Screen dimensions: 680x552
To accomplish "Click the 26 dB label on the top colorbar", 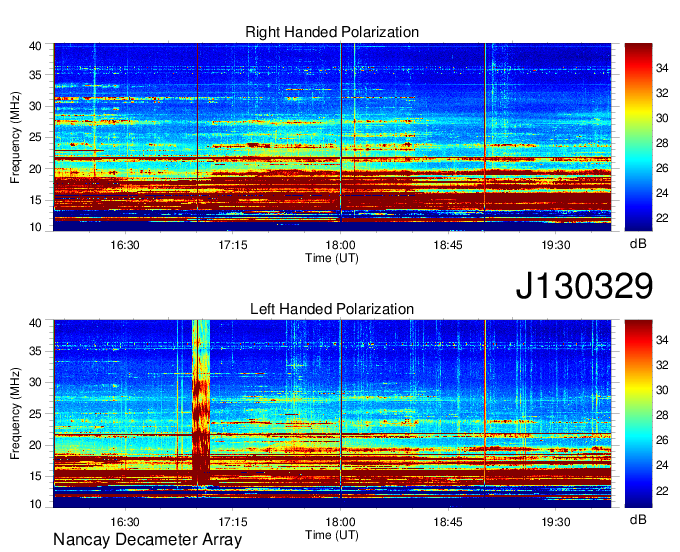I will [662, 168].
